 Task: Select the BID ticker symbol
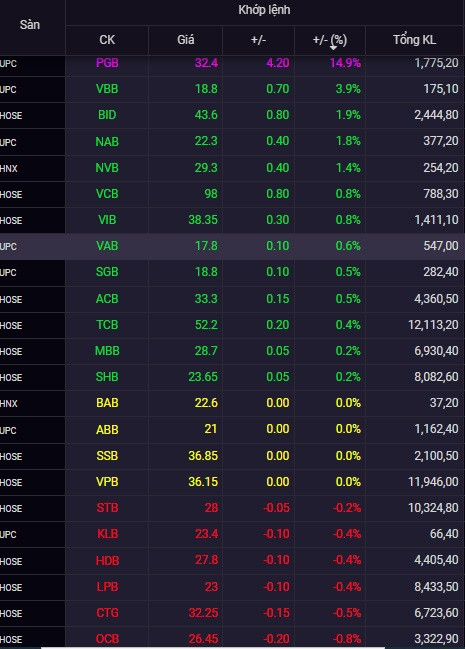(x=107, y=115)
